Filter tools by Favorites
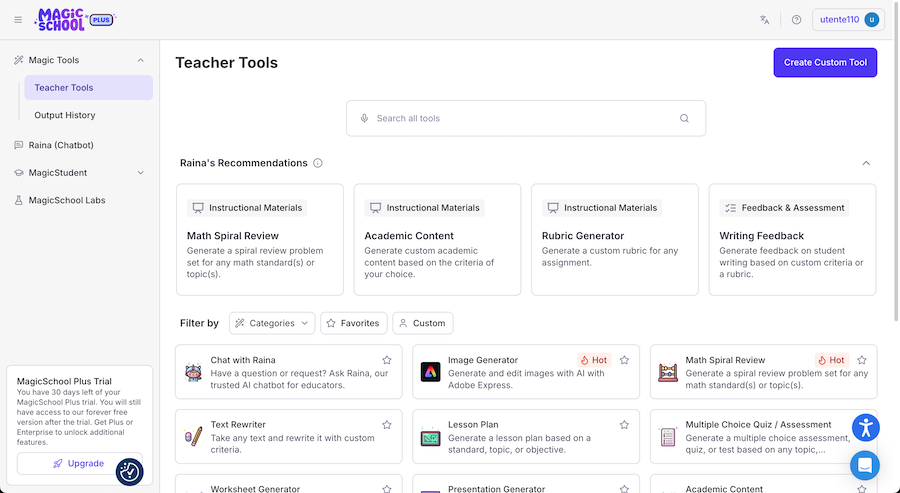 tap(354, 323)
